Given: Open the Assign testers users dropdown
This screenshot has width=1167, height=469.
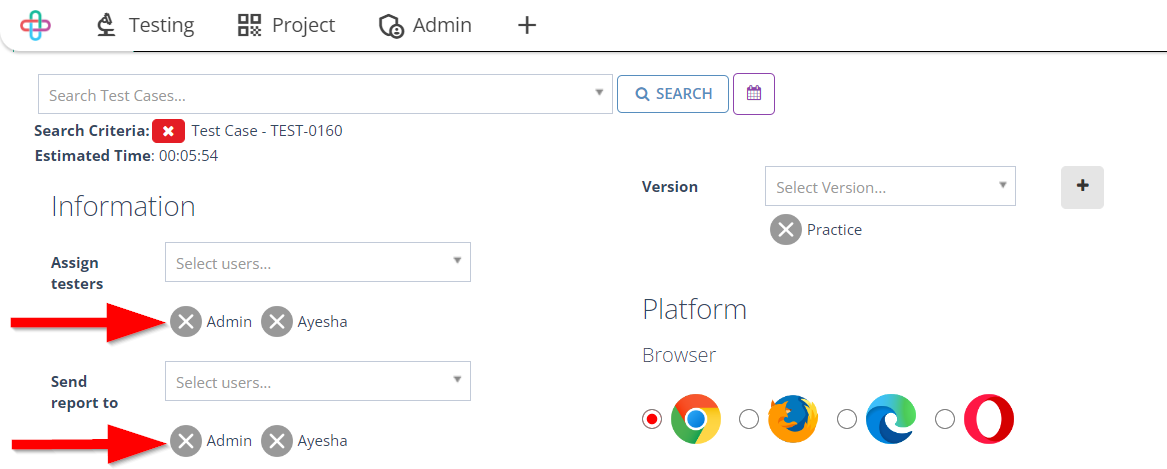Looking at the screenshot, I should pyautogui.click(x=317, y=263).
